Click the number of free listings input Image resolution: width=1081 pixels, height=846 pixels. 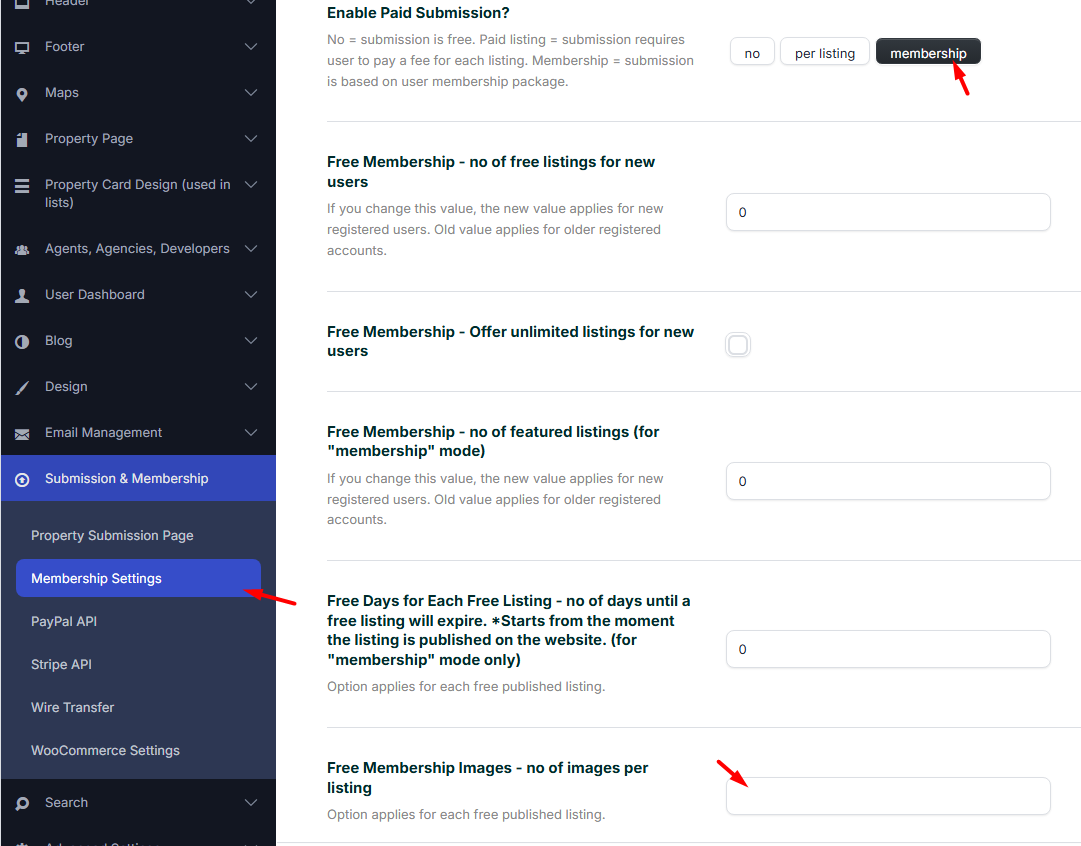tap(888, 212)
